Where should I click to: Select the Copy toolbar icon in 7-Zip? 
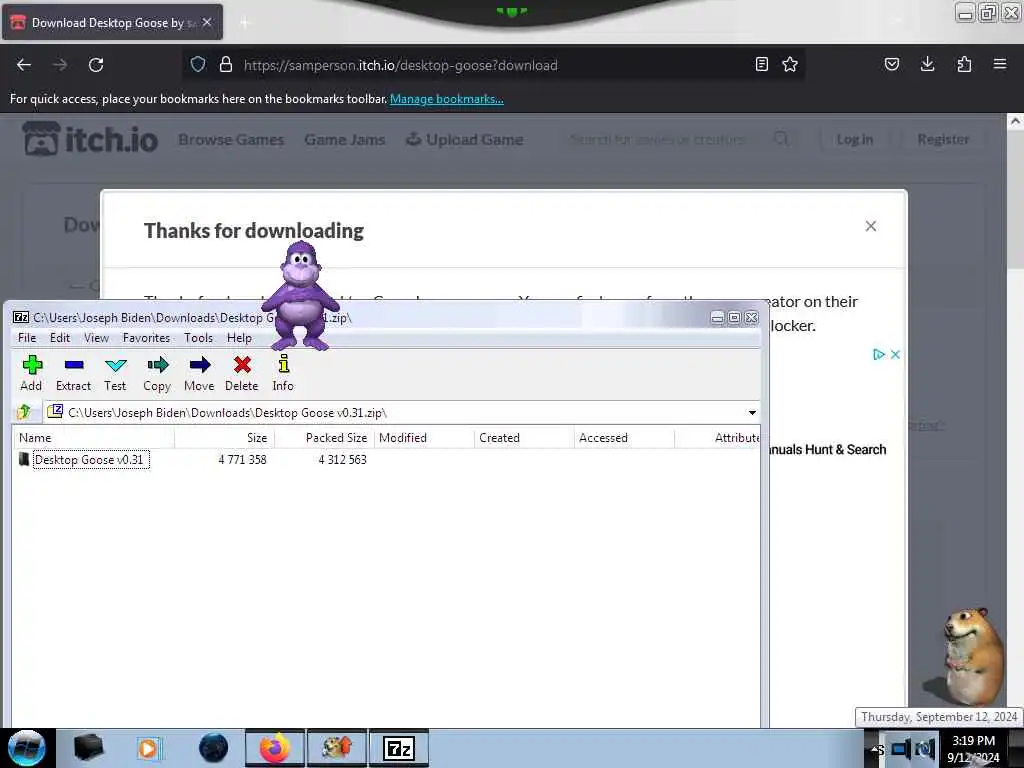click(x=157, y=374)
